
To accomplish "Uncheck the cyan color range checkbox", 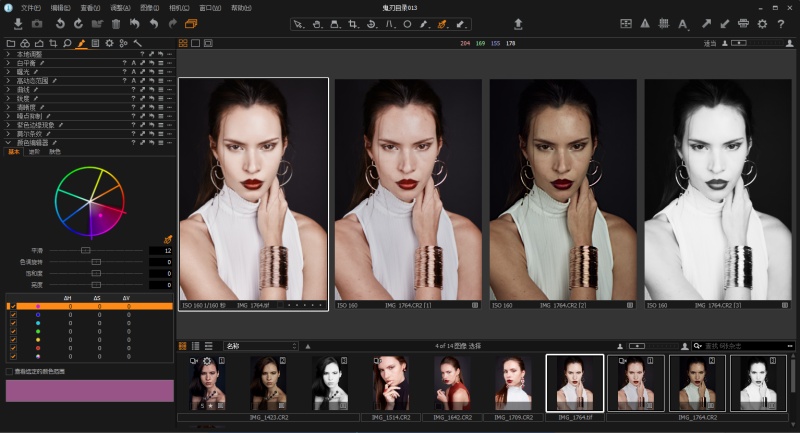I will [x=13, y=323].
